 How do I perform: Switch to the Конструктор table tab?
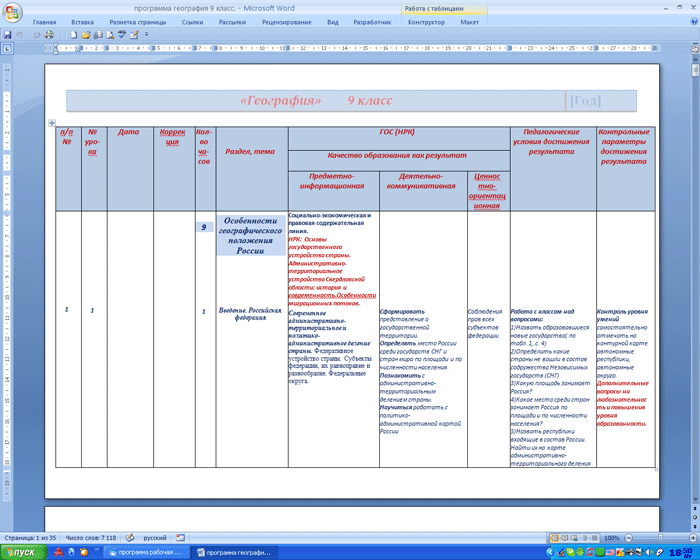[427, 21]
